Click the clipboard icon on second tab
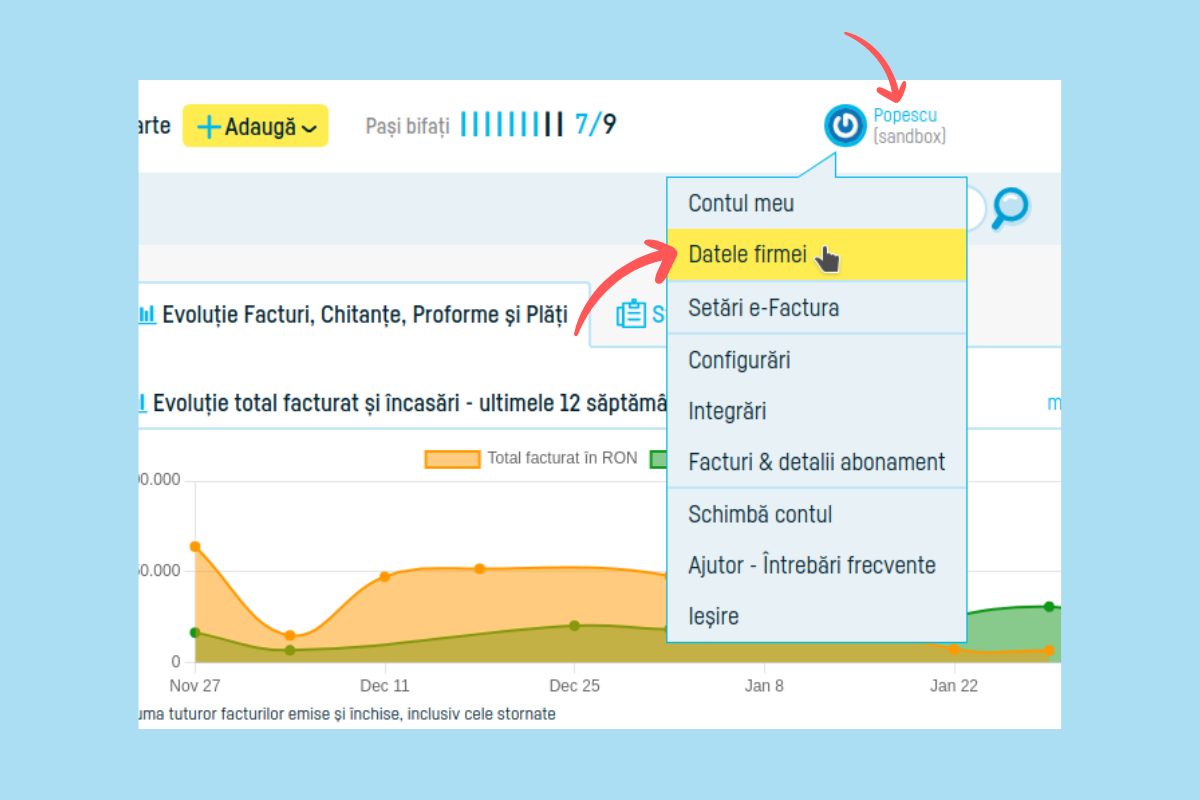The width and height of the screenshot is (1200, 800). tap(631, 314)
